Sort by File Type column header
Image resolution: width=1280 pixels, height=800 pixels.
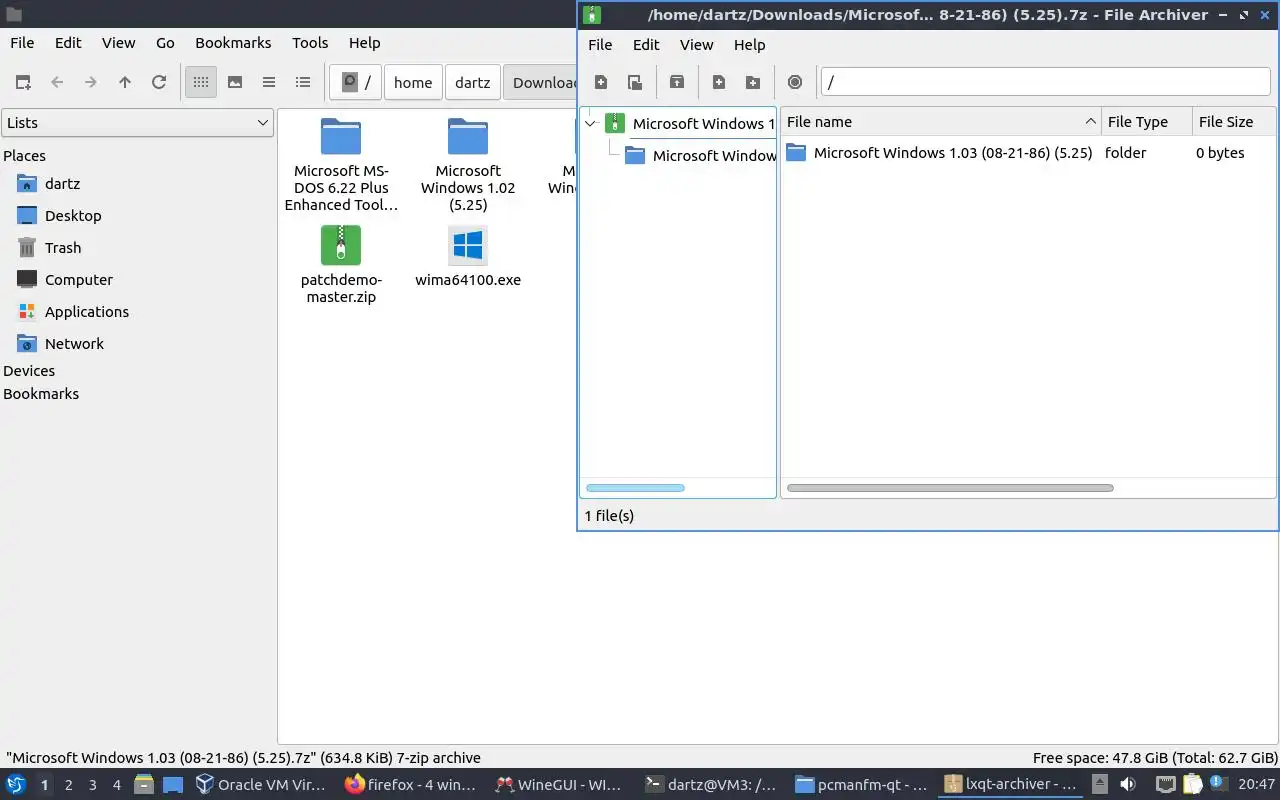tap(1147, 122)
